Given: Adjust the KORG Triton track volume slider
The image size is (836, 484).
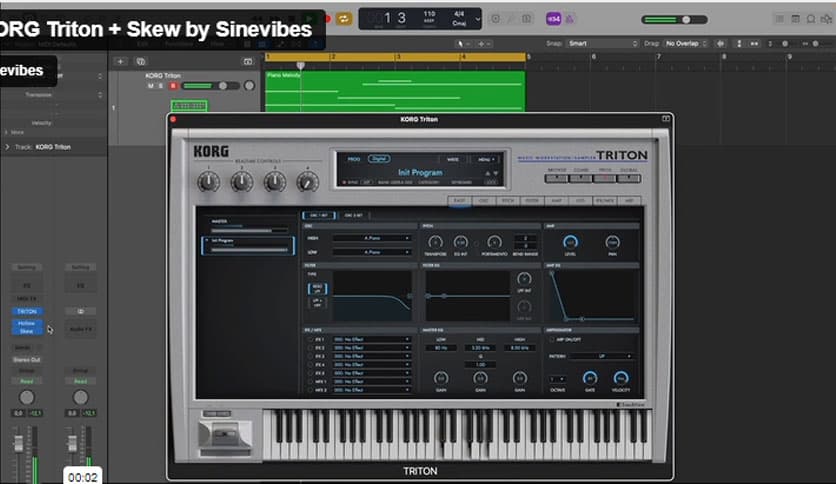Looking at the screenshot, I should pyautogui.click(x=211, y=86).
